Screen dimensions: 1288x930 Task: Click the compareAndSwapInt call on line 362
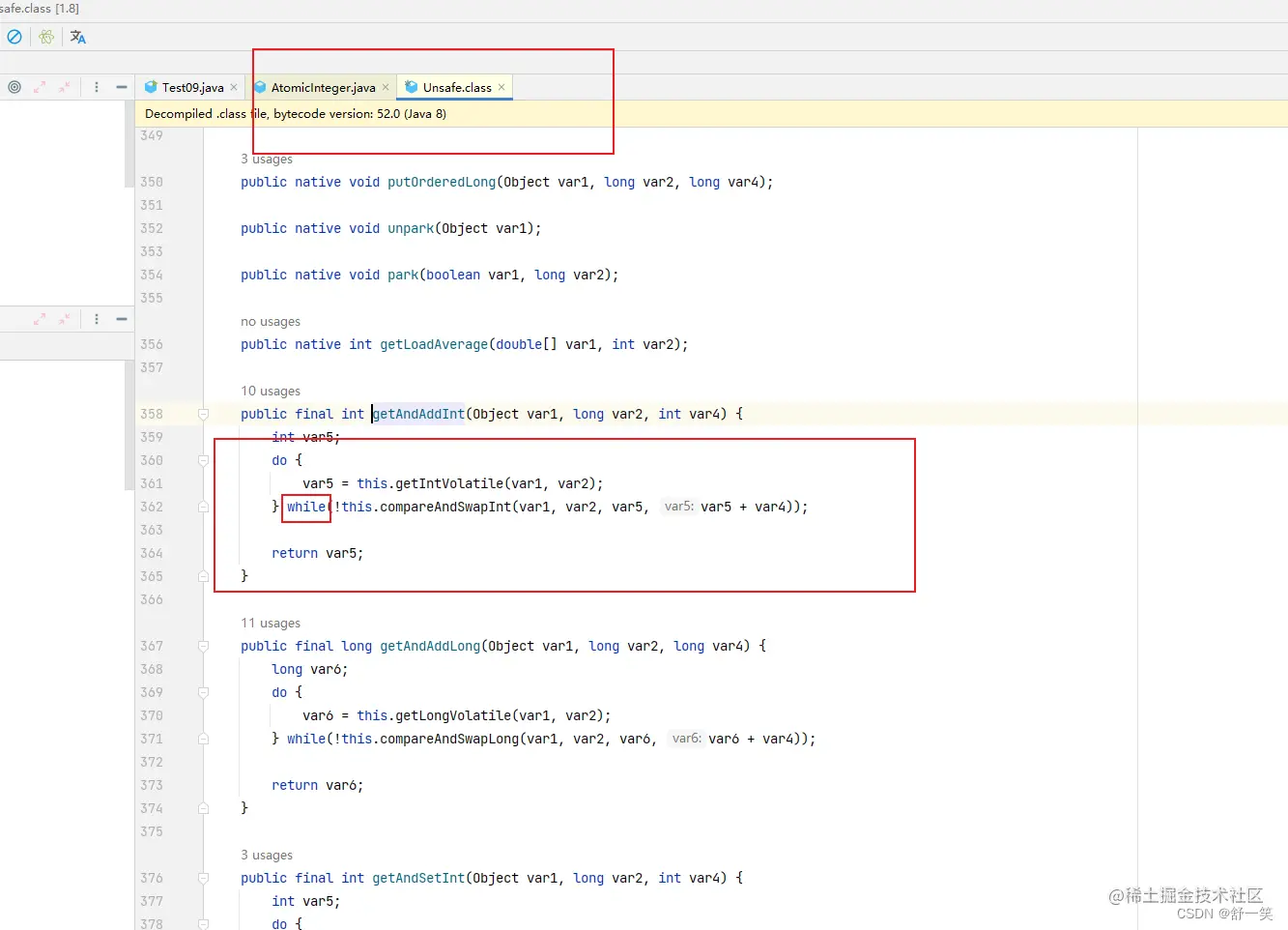[445, 507]
